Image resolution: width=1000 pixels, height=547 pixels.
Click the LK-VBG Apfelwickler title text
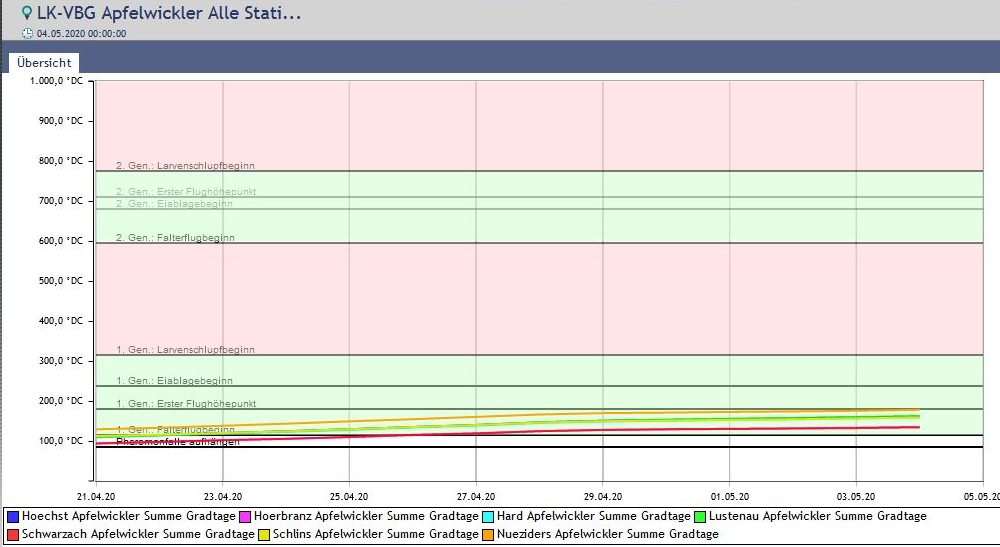click(x=168, y=14)
